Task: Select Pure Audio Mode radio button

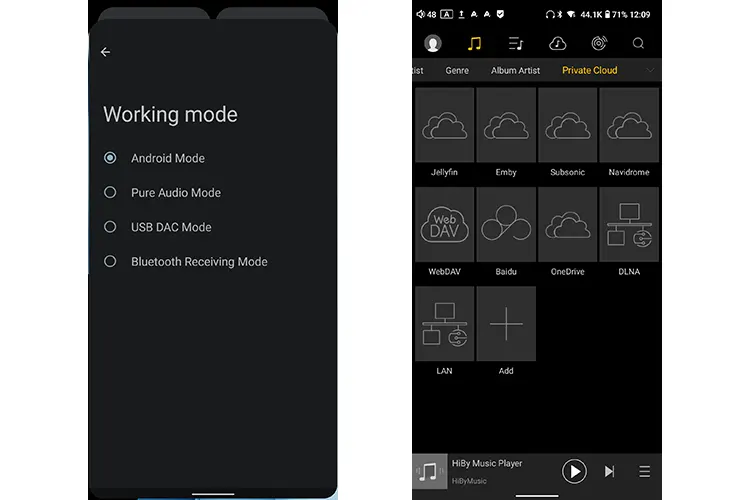Action: pyautogui.click(x=110, y=192)
